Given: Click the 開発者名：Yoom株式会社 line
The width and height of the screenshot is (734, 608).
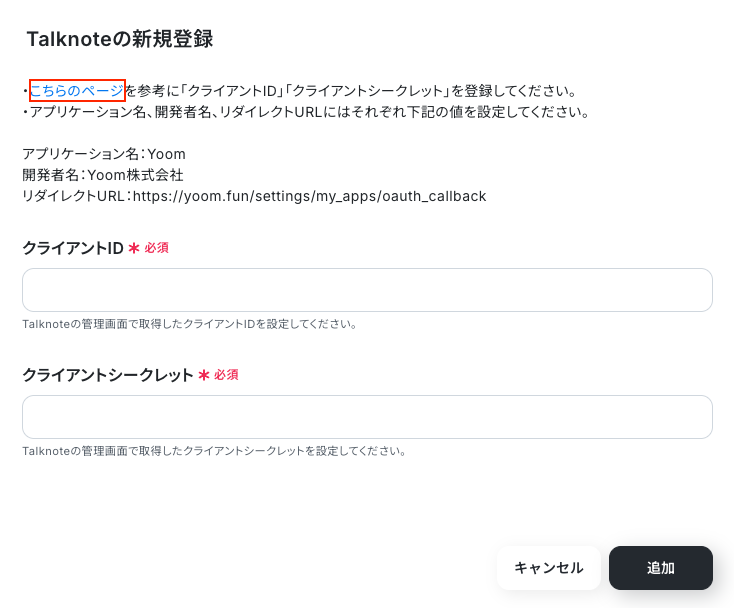Looking at the screenshot, I should pos(103,175).
